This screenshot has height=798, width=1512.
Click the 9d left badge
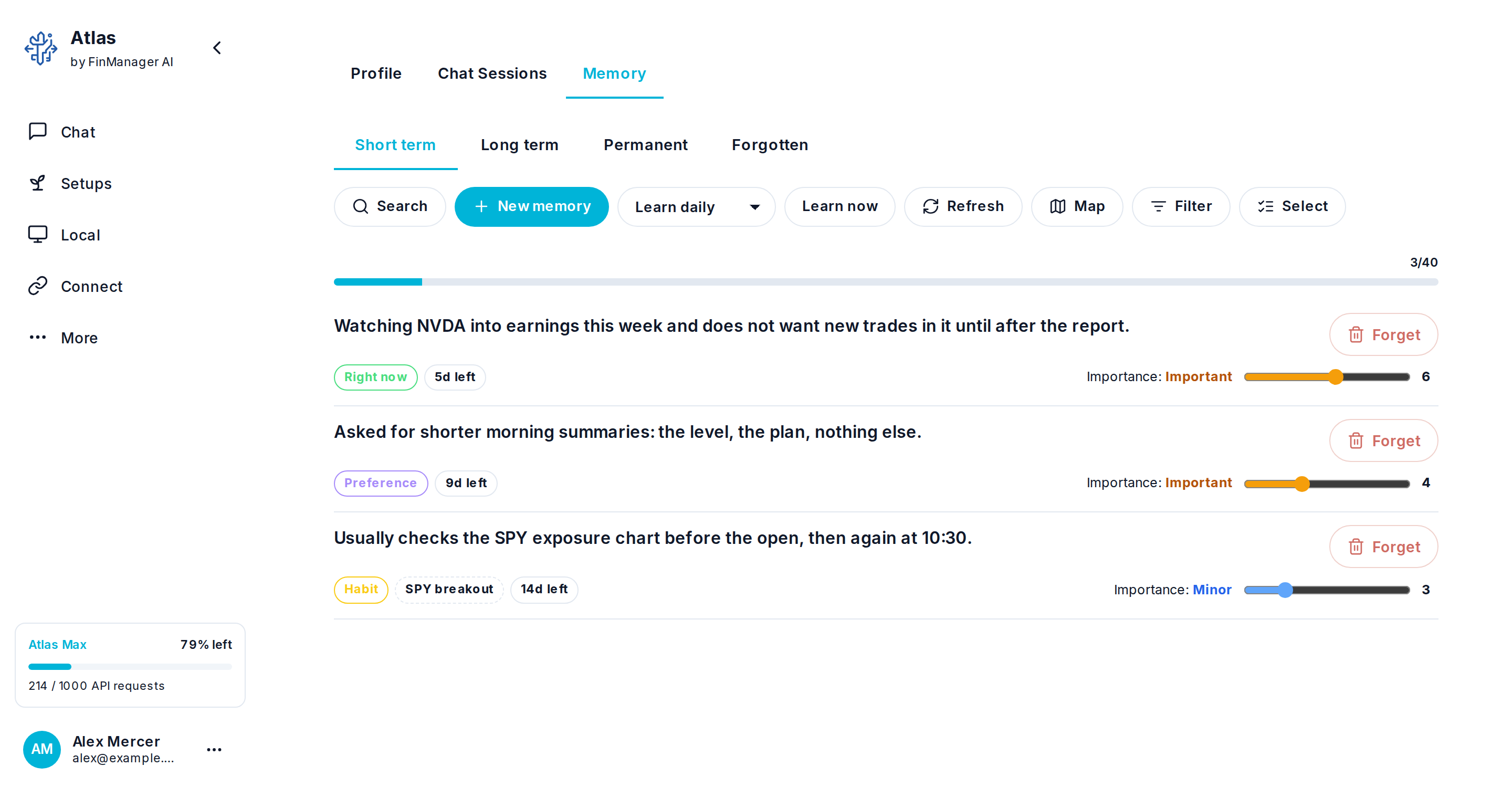pyautogui.click(x=466, y=484)
